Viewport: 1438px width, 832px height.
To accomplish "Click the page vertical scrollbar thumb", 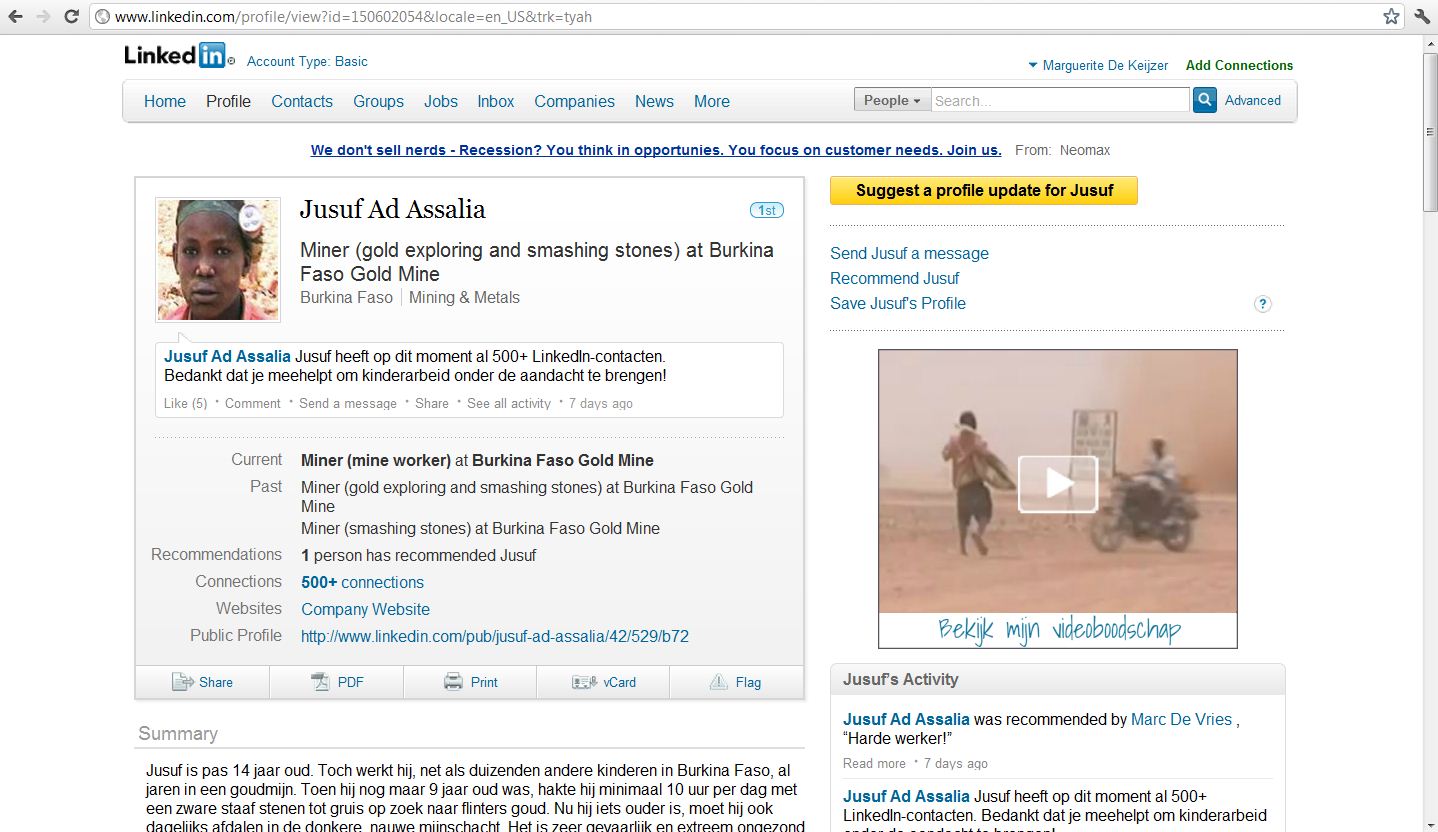I will [x=1430, y=130].
